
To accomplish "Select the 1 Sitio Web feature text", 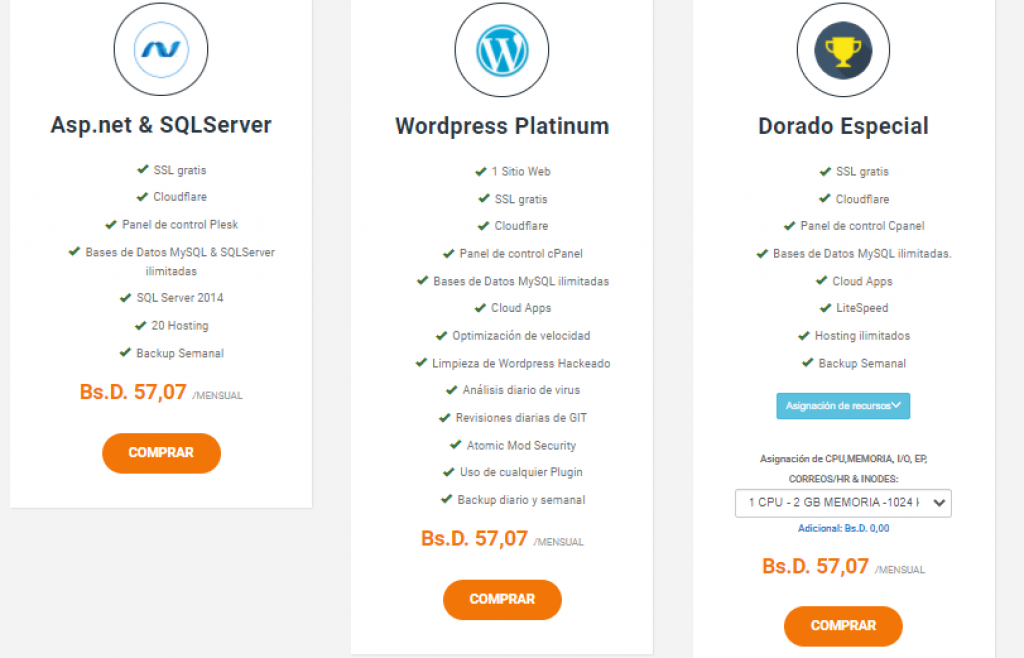I will [x=521, y=172].
